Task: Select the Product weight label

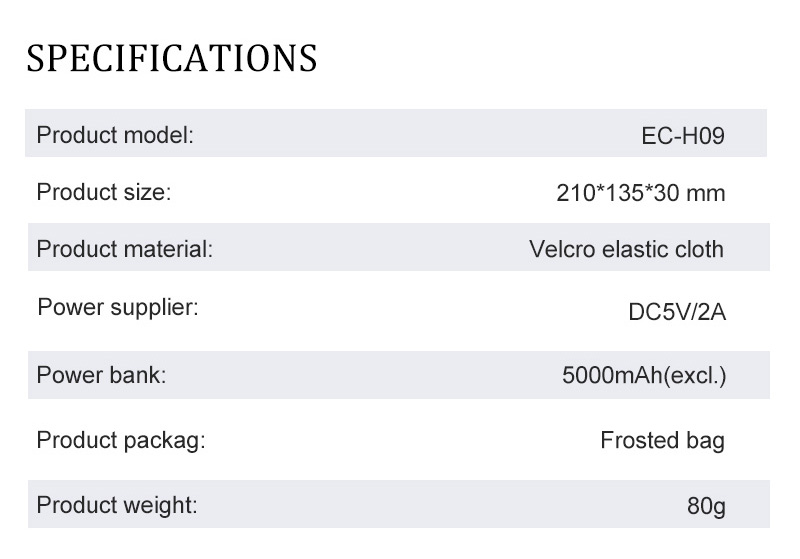Action: tap(117, 505)
